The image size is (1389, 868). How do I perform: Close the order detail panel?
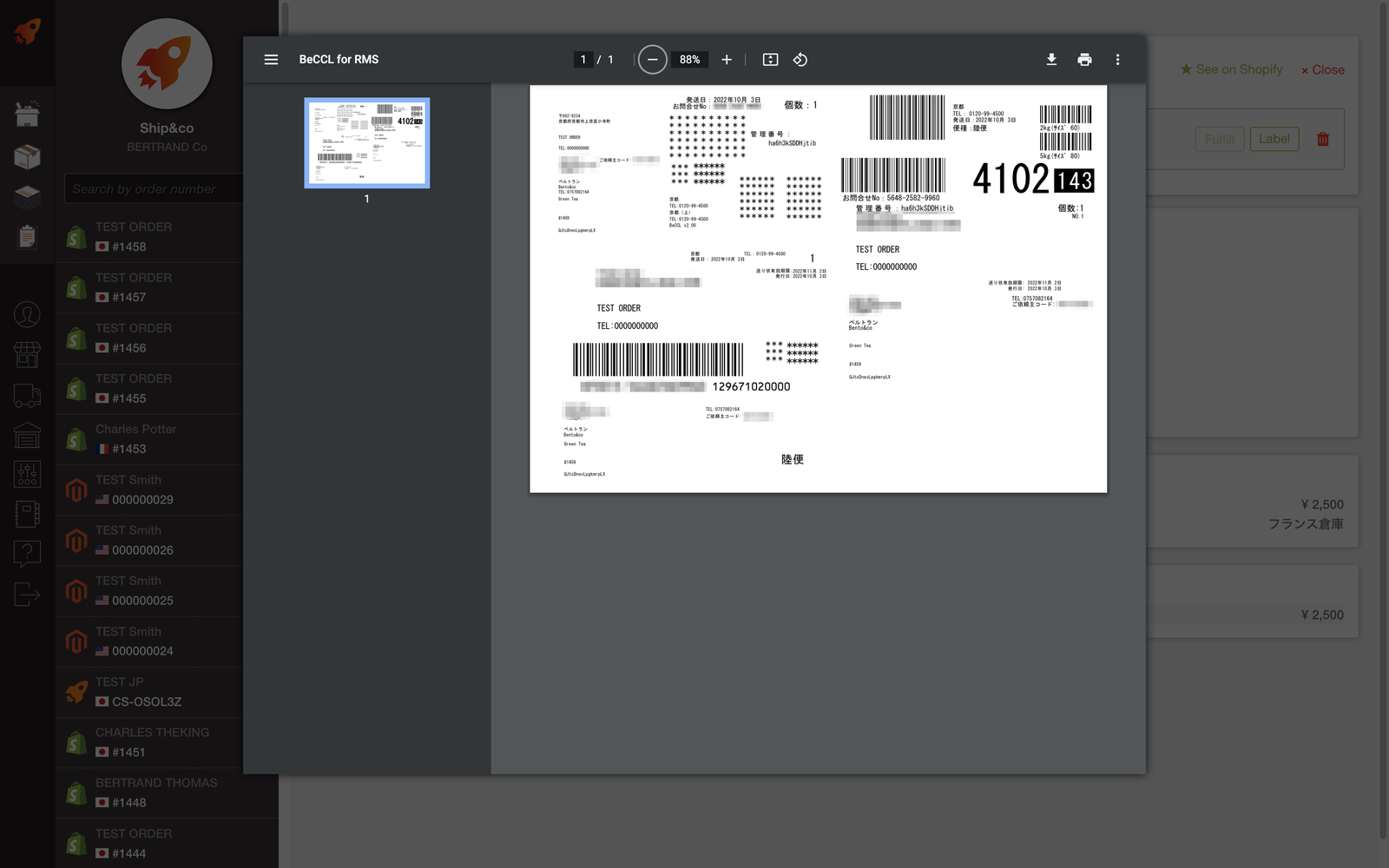pyautogui.click(x=1322, y=69)
